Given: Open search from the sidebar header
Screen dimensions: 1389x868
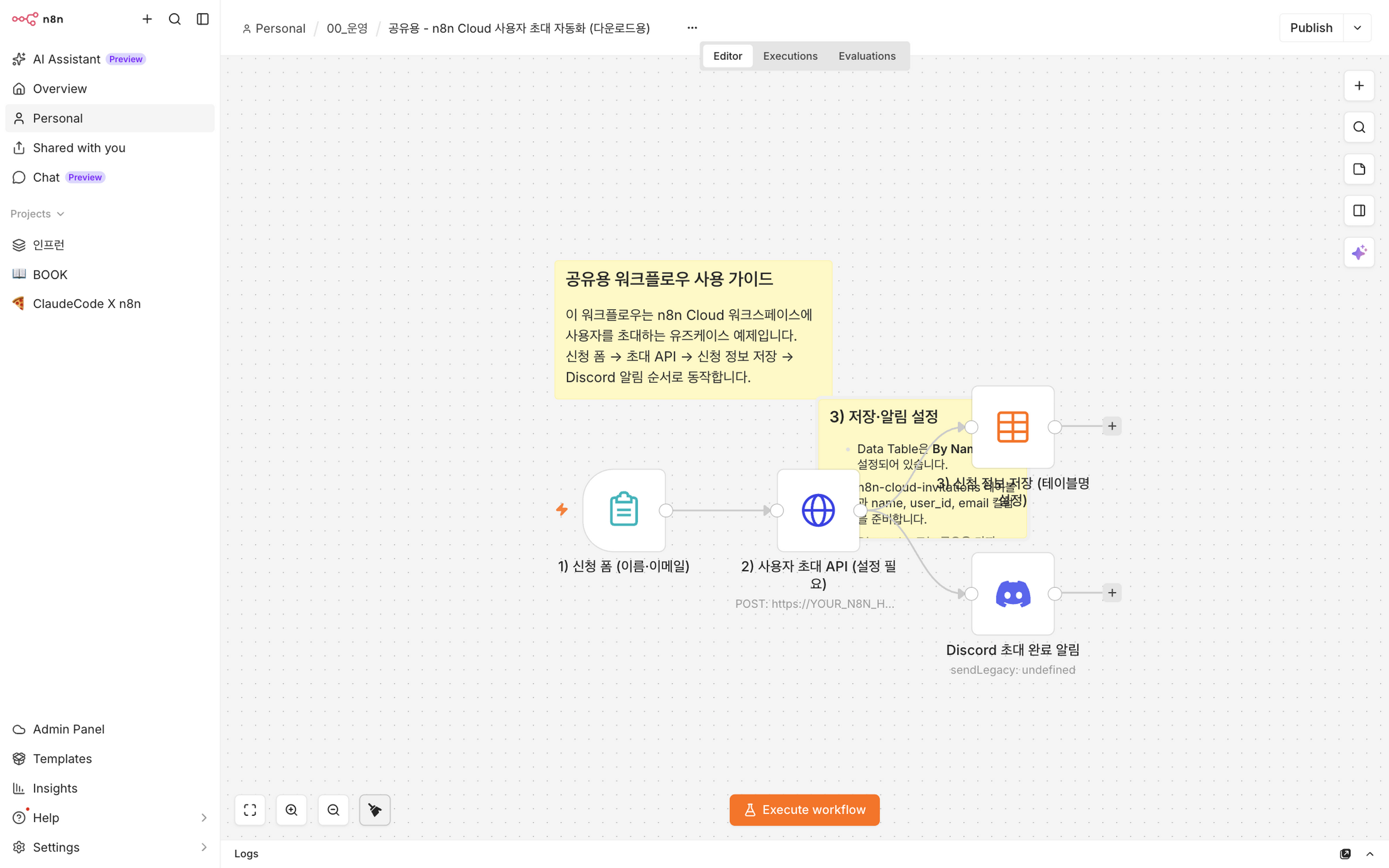Looking at the screenshot, I should 175,19.
